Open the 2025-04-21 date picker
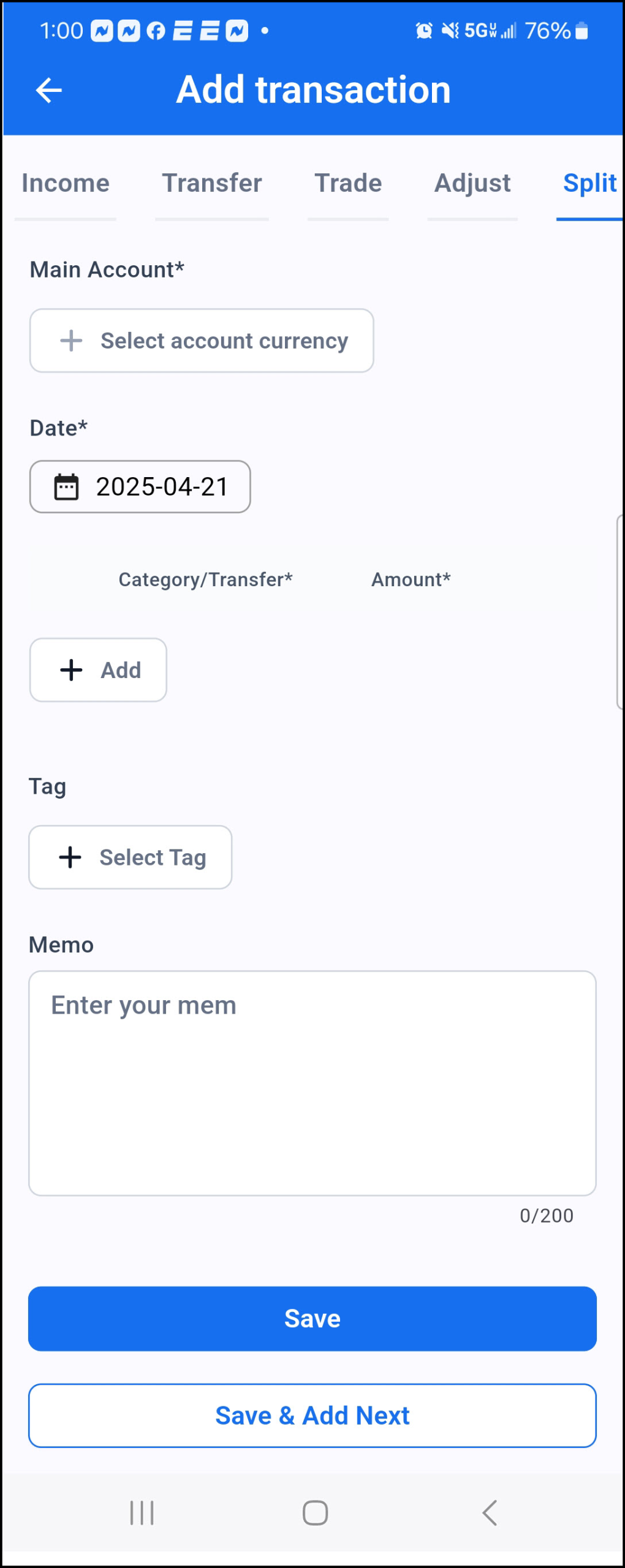This screenshot has width=625, height=1568. point(140,487)
